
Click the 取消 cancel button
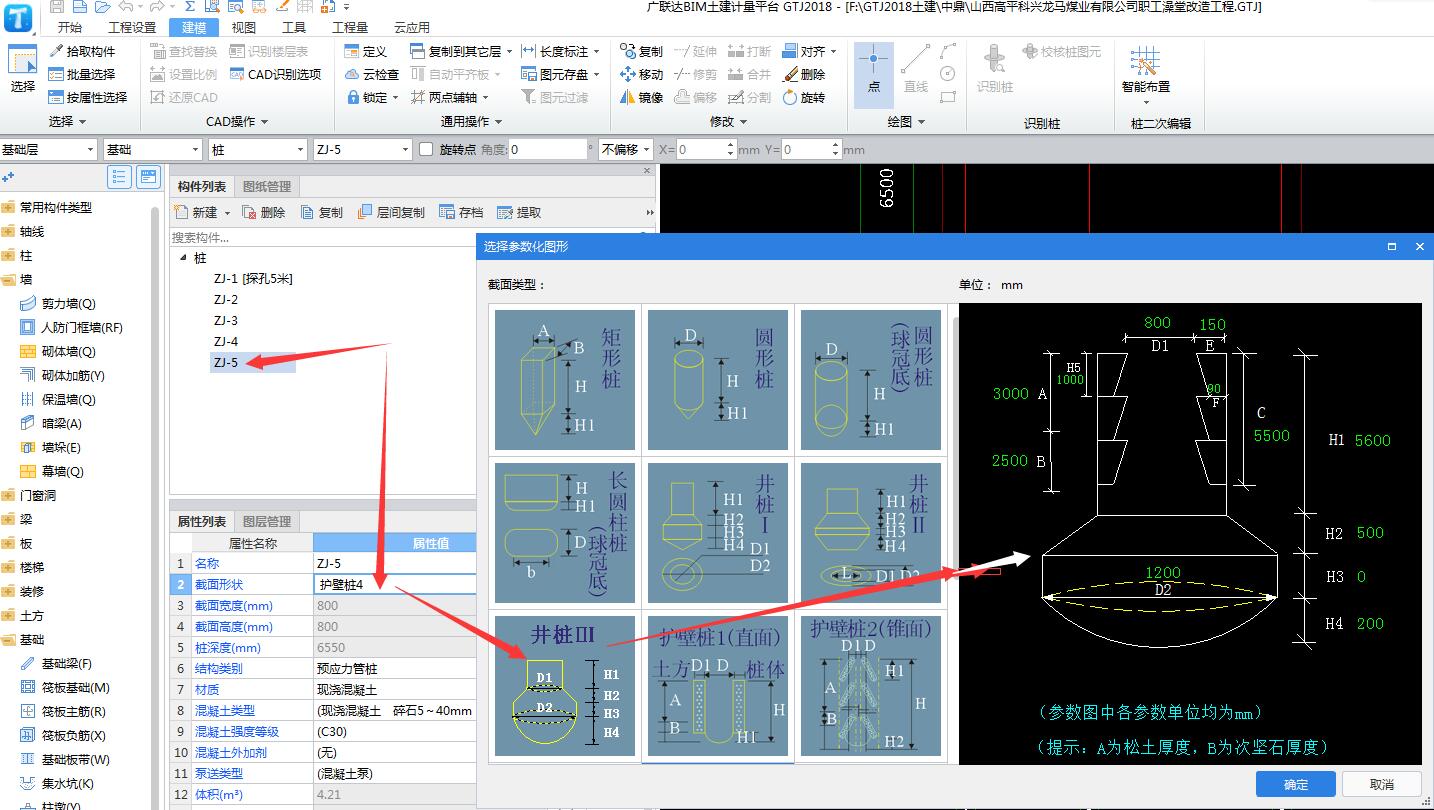pyautogui.click(x=1382, y=784)
